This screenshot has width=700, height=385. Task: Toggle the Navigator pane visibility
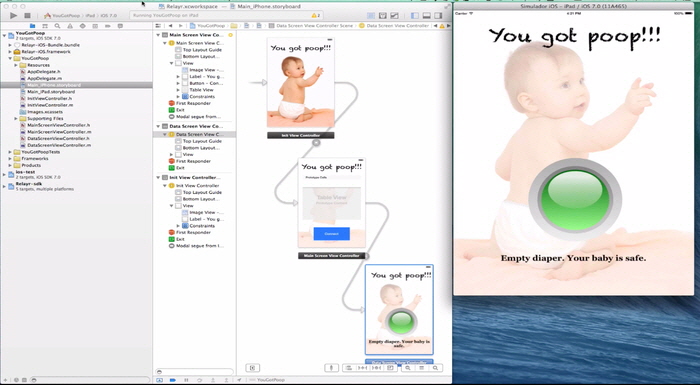coord(415,16)
